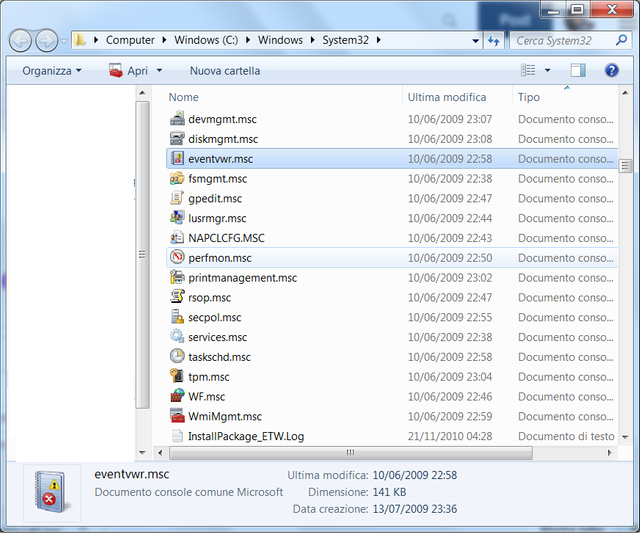The height and width of the screenshot is (535, 640).
Task: Select the perfmon.msc file name
Action: (x=220, y=258)
